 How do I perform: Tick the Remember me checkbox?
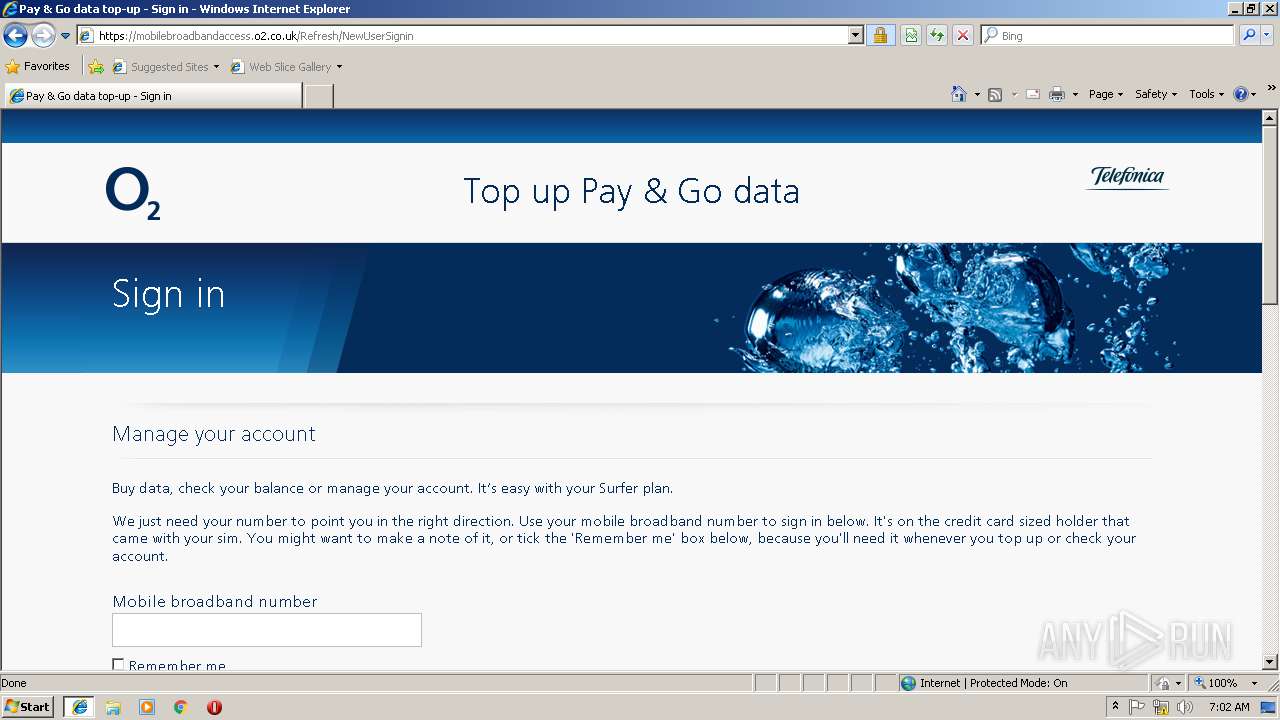point(118,665)
